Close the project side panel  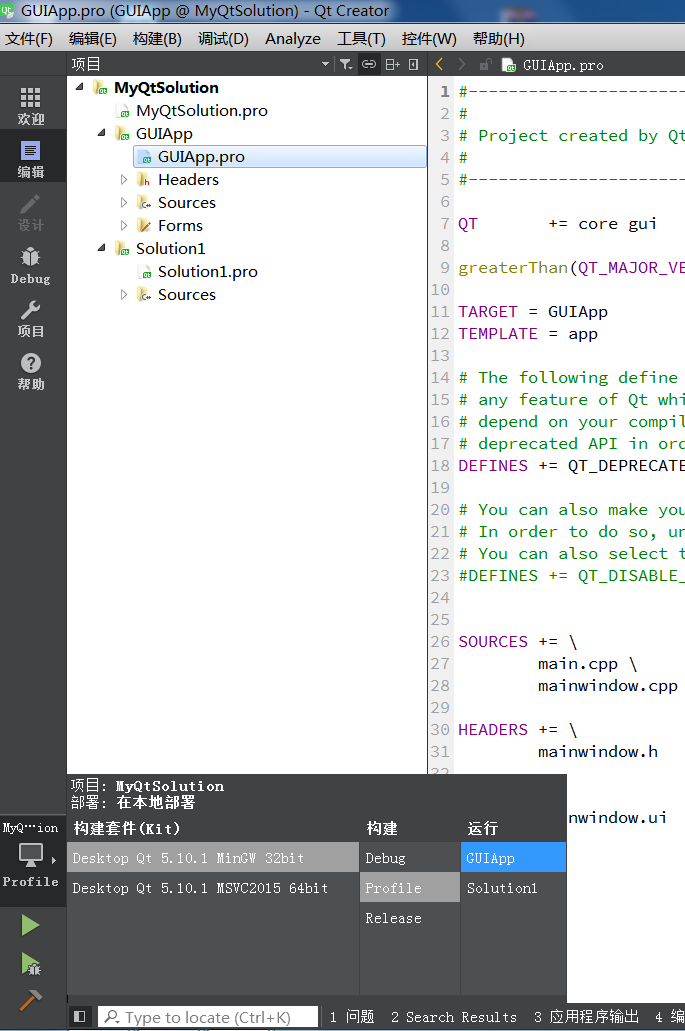coord(413,64)
